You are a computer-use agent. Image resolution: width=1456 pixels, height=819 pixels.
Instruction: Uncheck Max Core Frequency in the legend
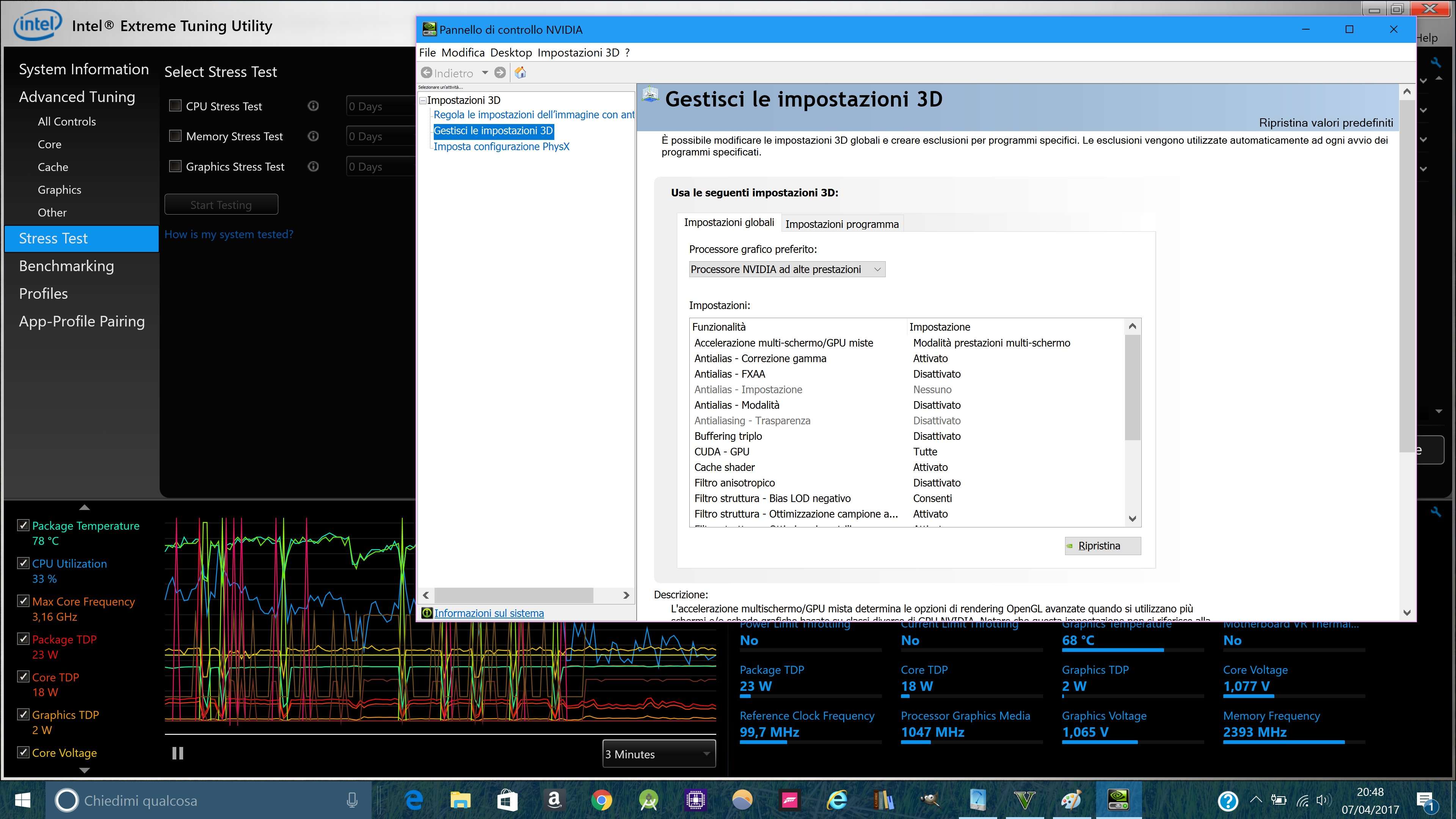[23, 601]
